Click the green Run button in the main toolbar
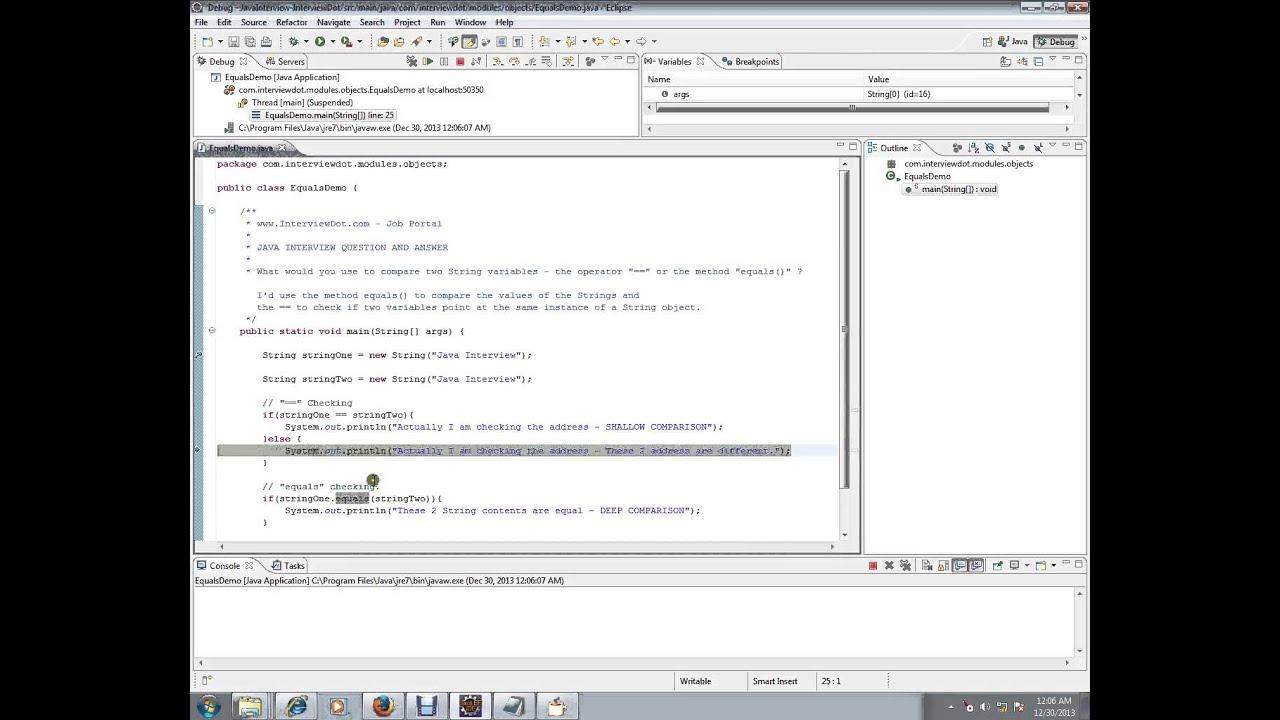 point(320,41)
